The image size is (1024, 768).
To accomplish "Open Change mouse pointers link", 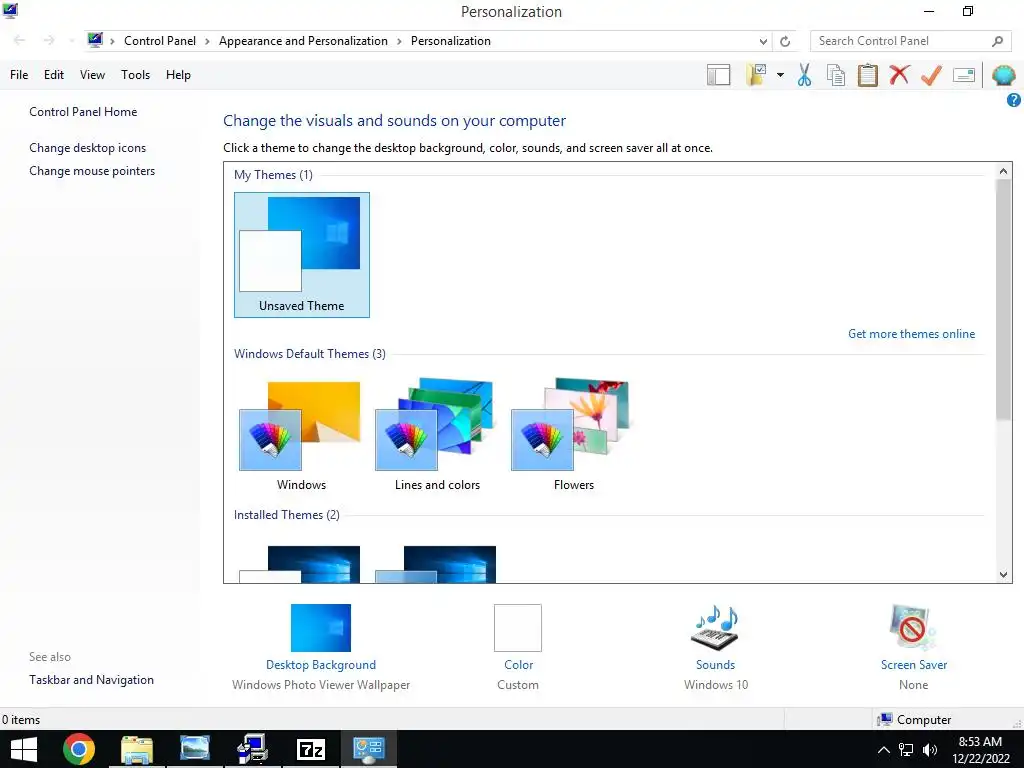I will (x=92, y=171).
